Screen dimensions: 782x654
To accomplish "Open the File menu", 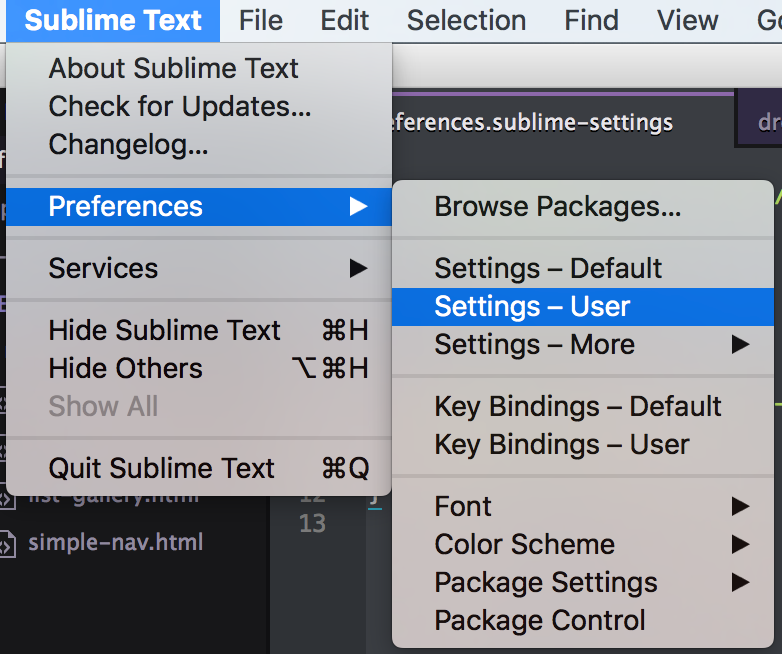I will tap(261, 20).
